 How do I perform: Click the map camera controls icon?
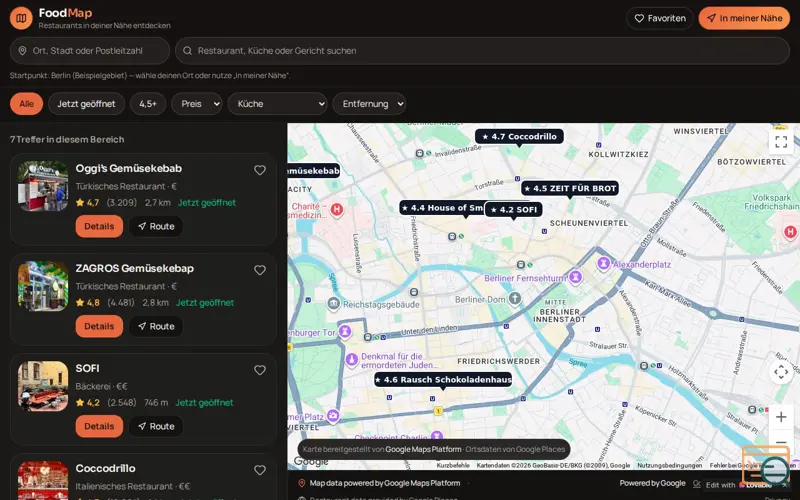click(x=781, y=372)
